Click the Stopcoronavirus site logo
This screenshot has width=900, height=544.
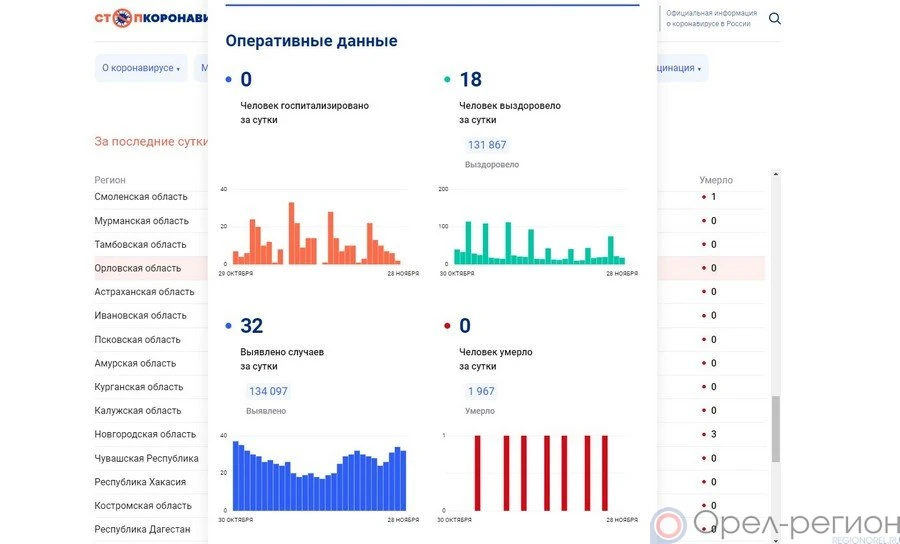[150, 18]
